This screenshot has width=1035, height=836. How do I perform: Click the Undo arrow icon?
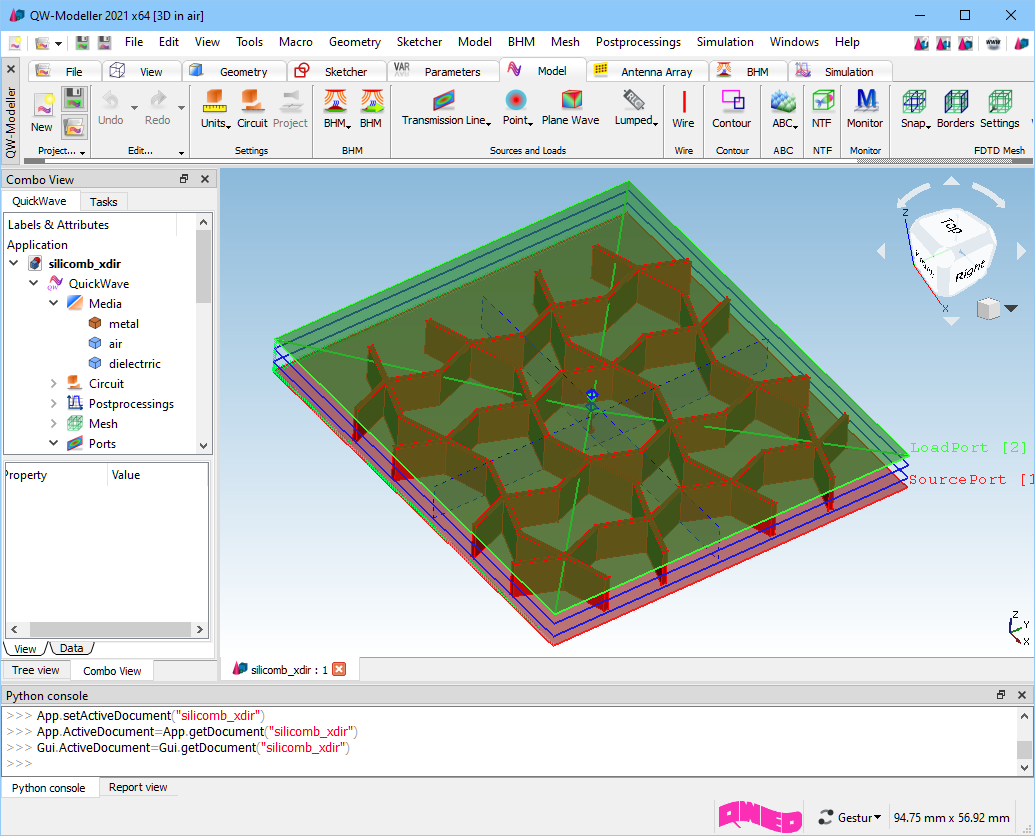[x=110, y=101]
